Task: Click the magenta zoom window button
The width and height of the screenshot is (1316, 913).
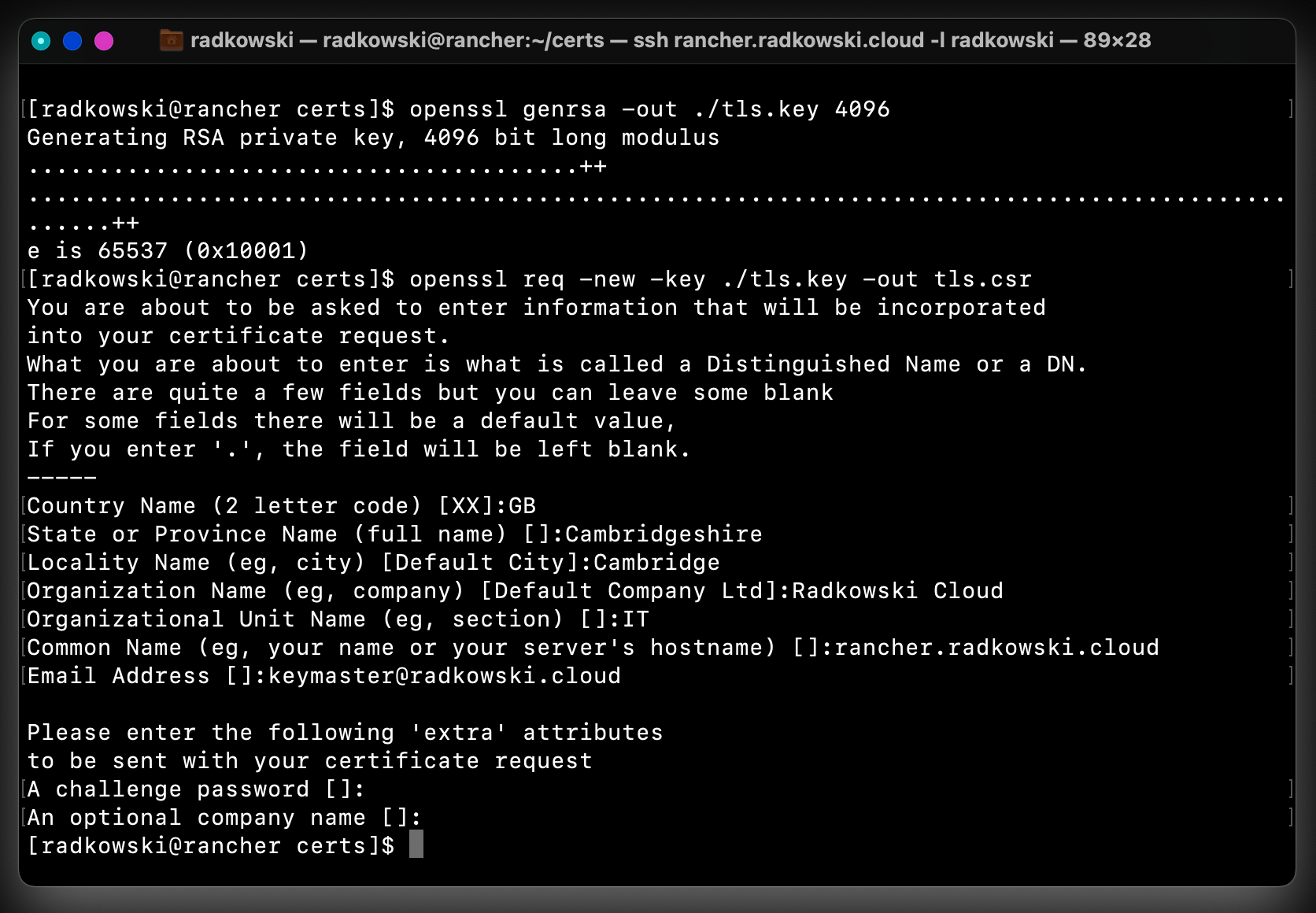Action: pyautogui.click(x=104, y=41)
